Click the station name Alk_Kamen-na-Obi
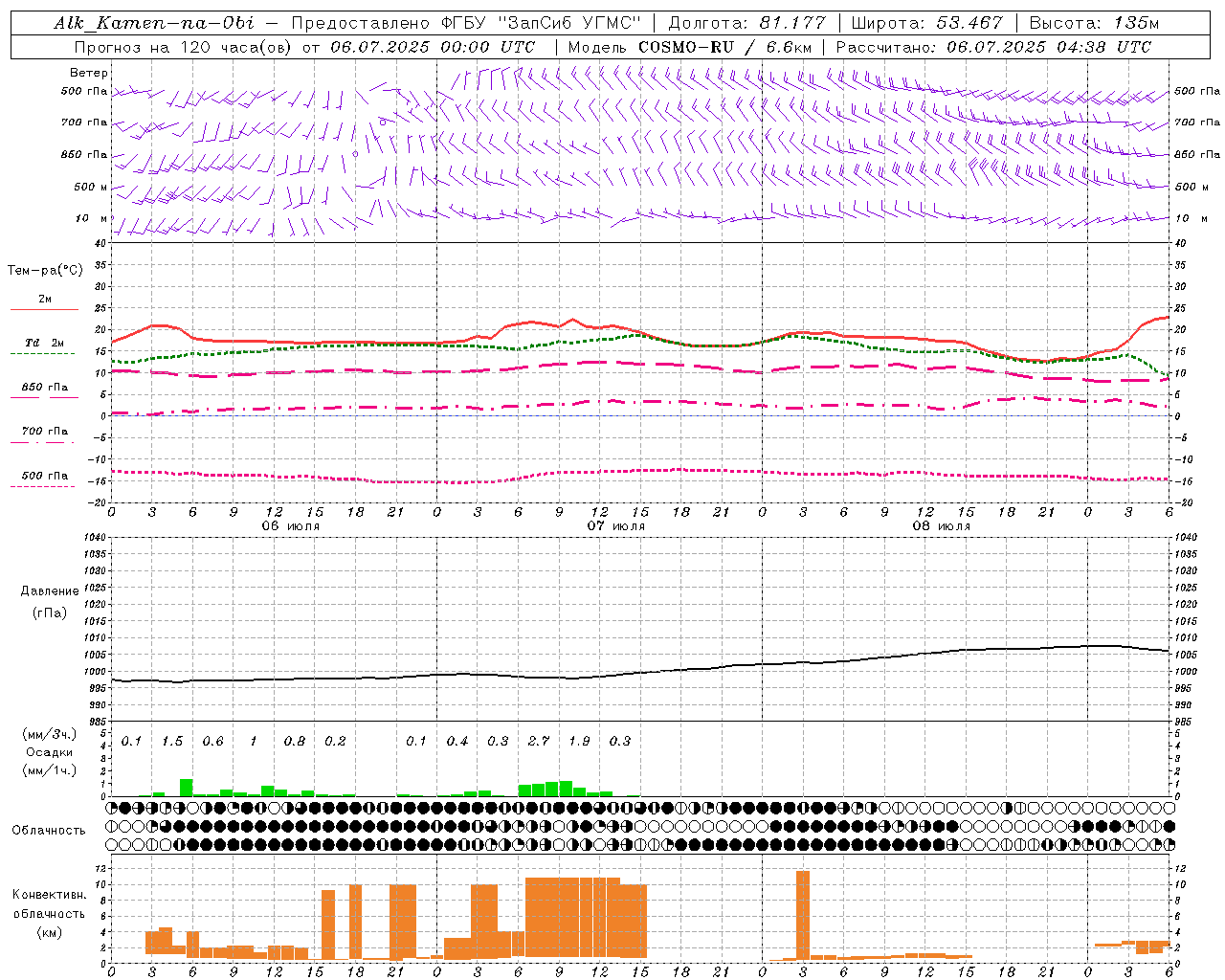The width and height of the screenshot is (1225, 980). (x=153, y=23)
